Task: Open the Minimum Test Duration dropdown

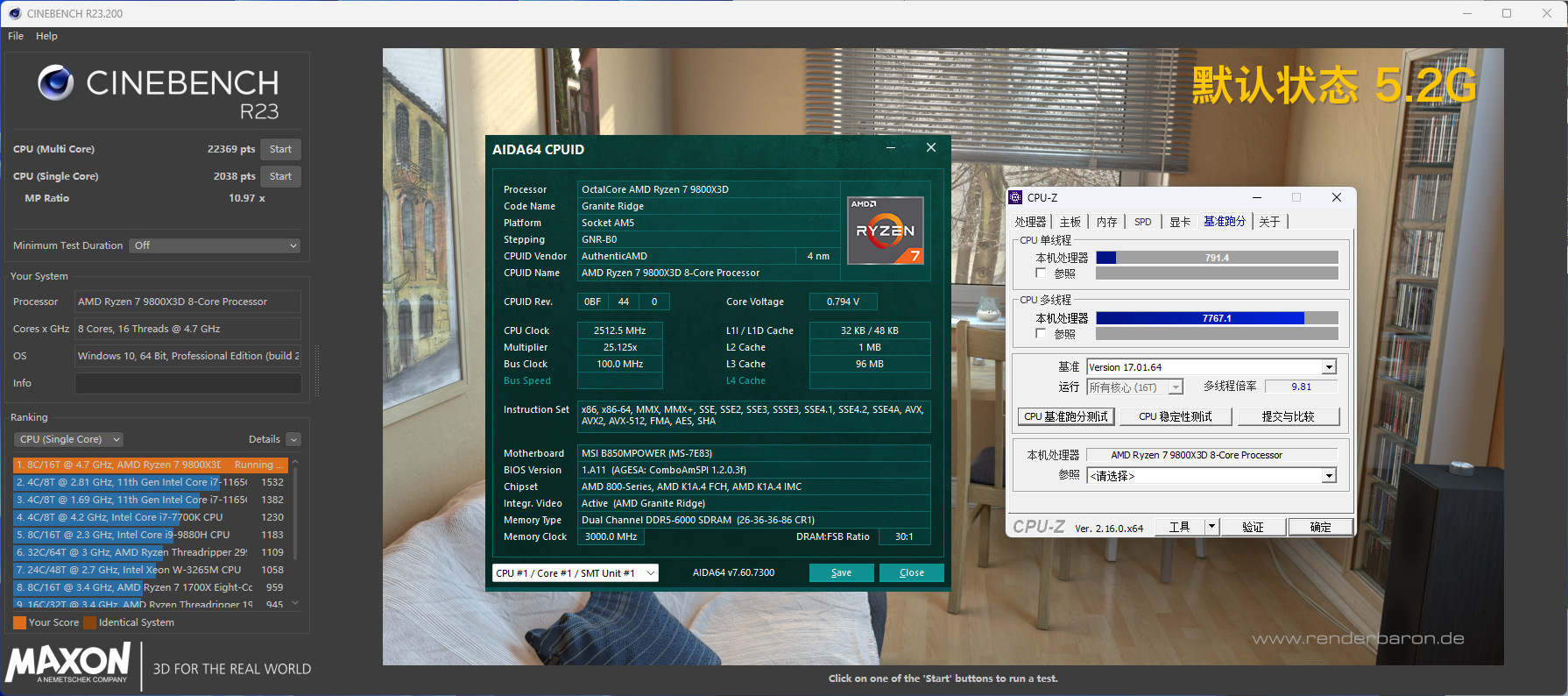Action: coord(215,245)
